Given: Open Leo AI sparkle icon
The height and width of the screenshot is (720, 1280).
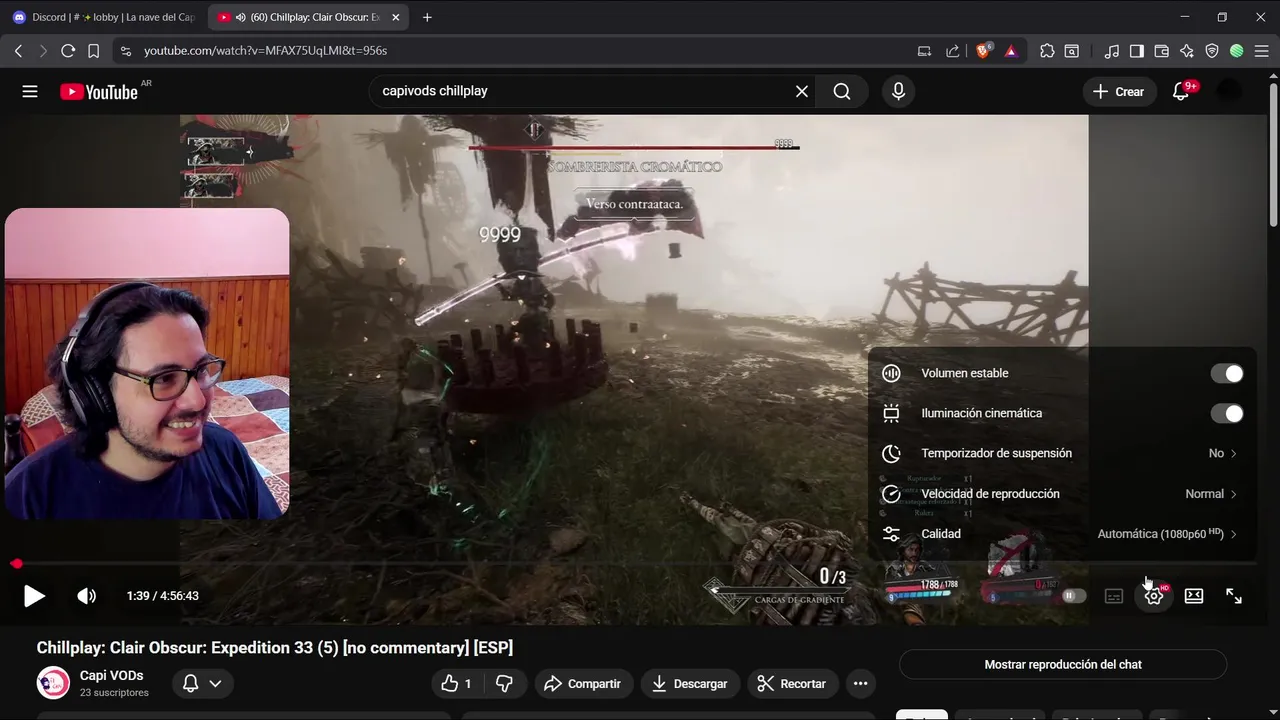Looking at the screenshot, I should click(x=1187, y=50).
